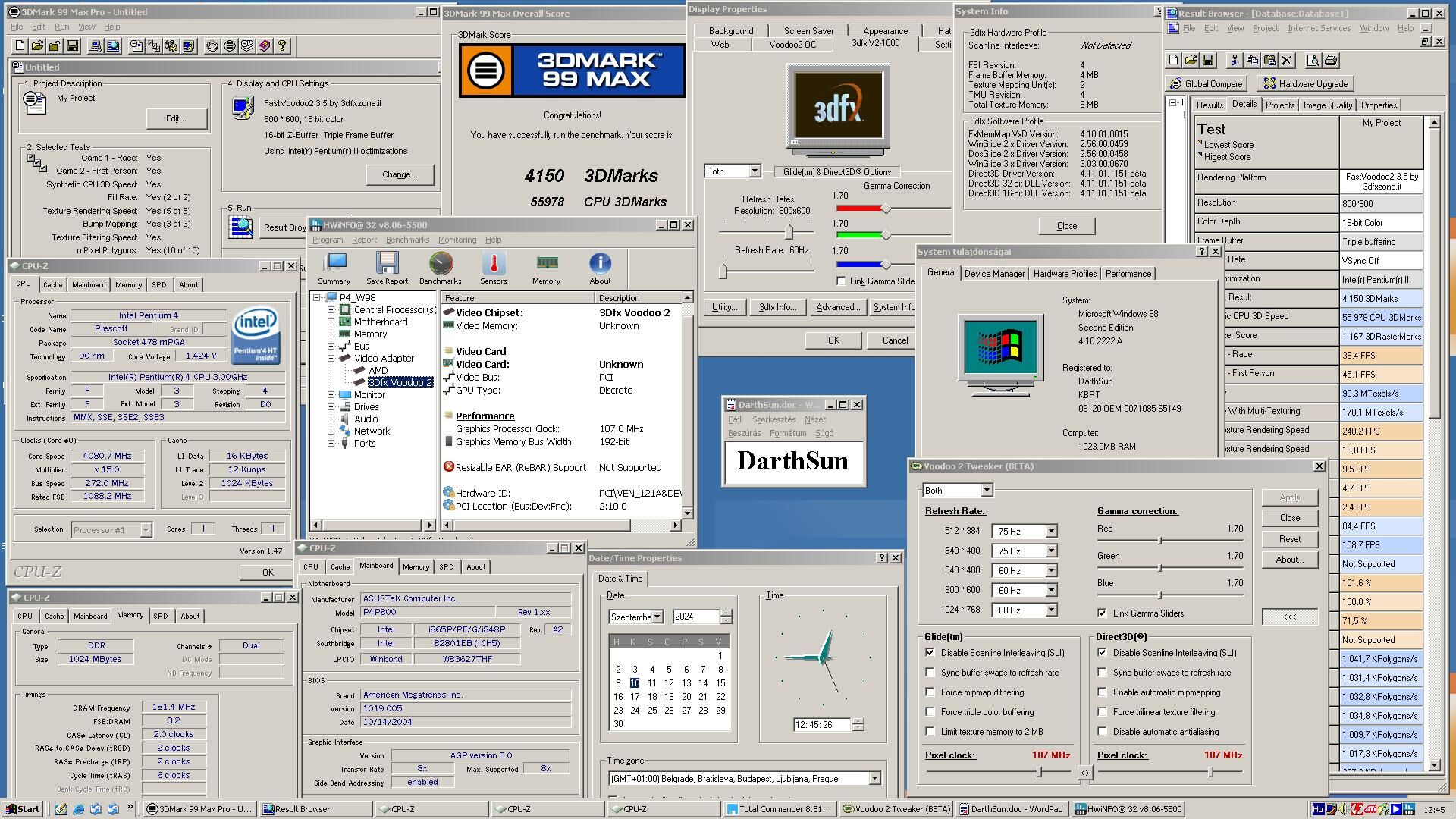Click Cut scissors icon in Result Browser
1456x819 pixels.
pos(1235,60)
